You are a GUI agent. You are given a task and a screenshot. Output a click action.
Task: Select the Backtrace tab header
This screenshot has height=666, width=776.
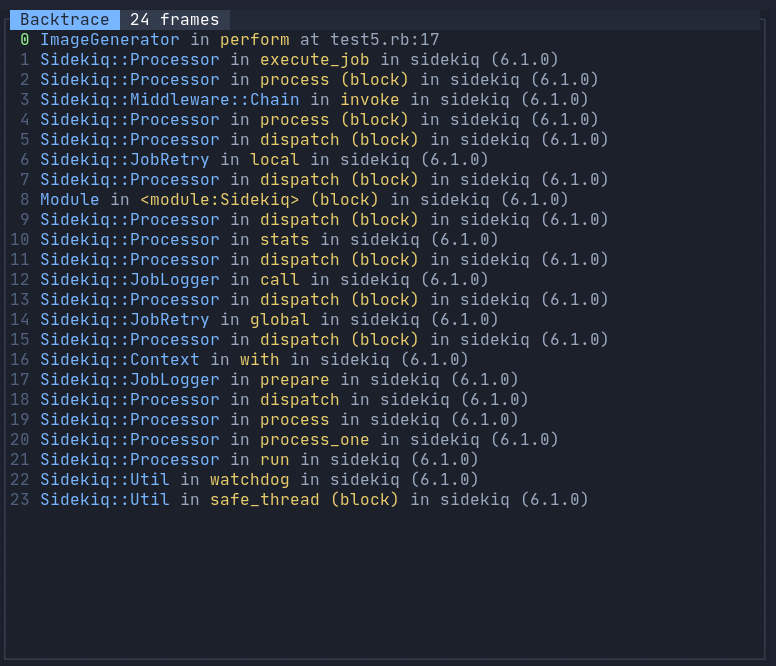click(x=64, y=20)
